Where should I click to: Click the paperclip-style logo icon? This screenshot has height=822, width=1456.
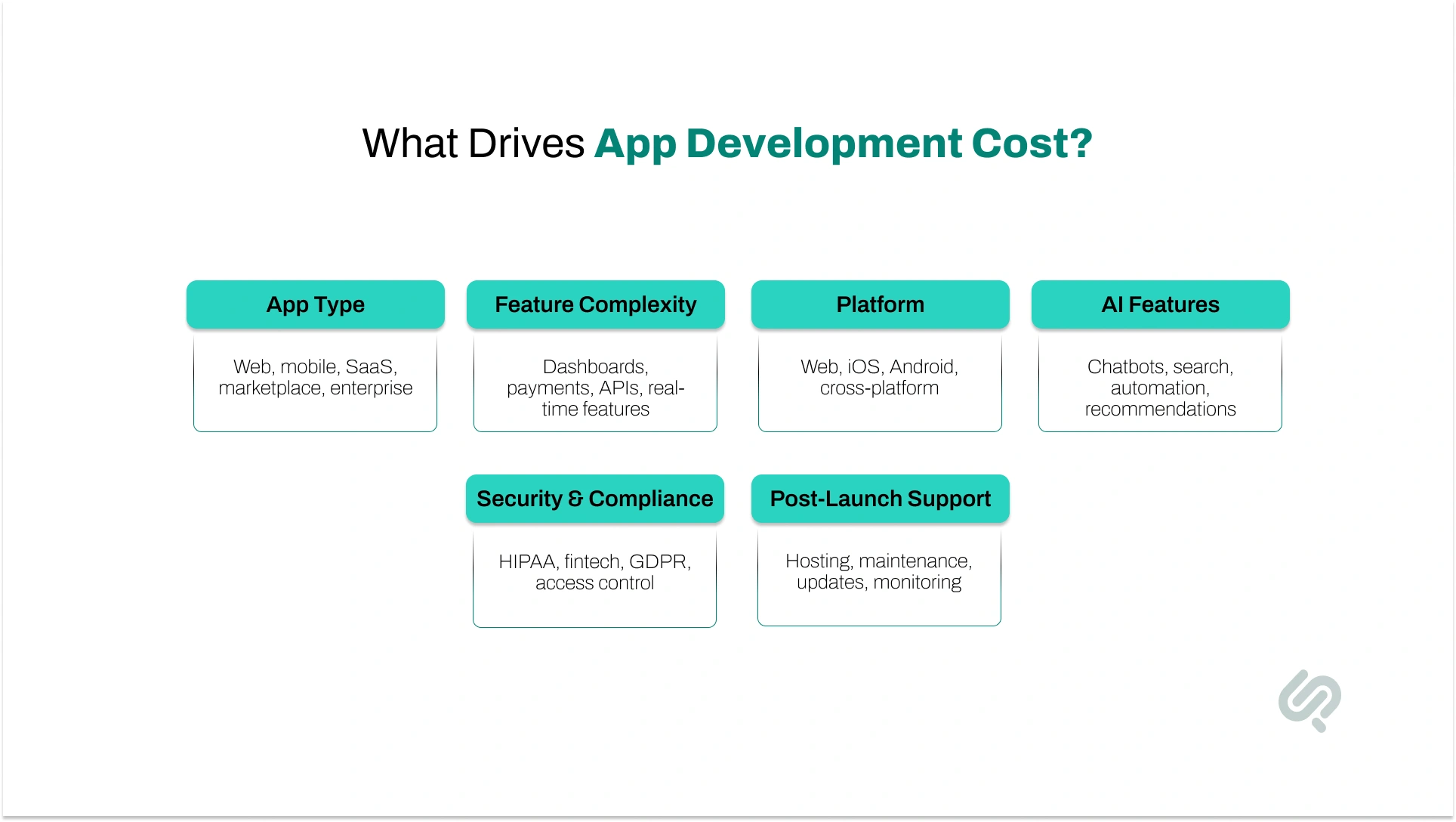pyautogui.click(x=1309, y=700)
